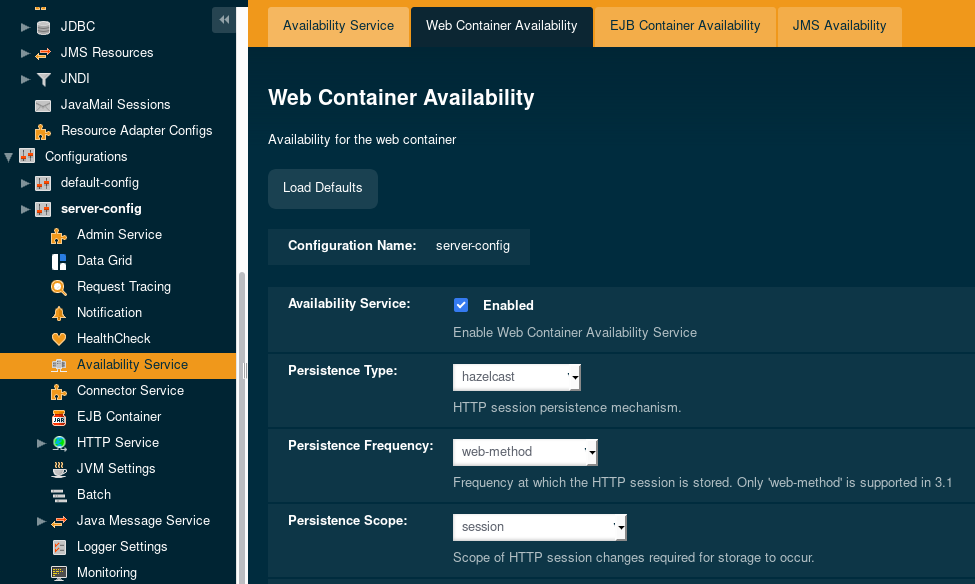Open Request Tracing page
Viewport: 975px width, 584px height.
[124, 287]
